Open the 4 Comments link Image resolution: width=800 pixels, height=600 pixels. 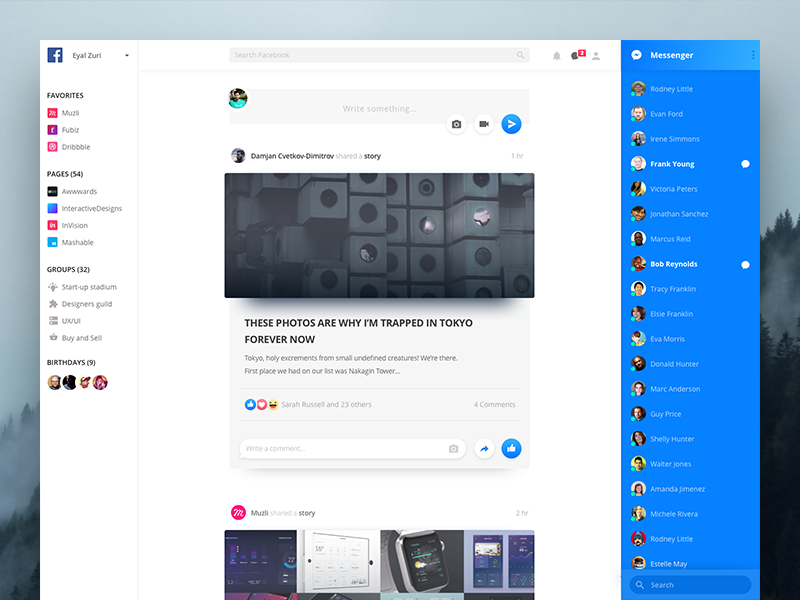494,403
